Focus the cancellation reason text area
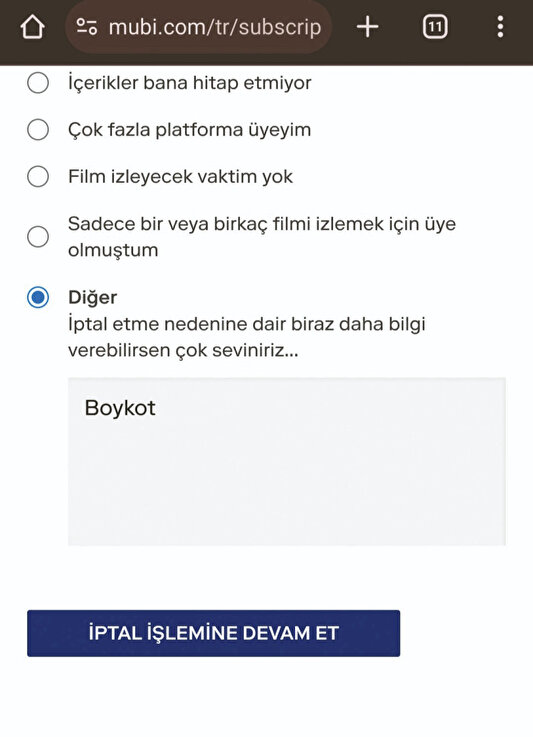This screenshot has height=737, width=533. [x=287, y=462]
